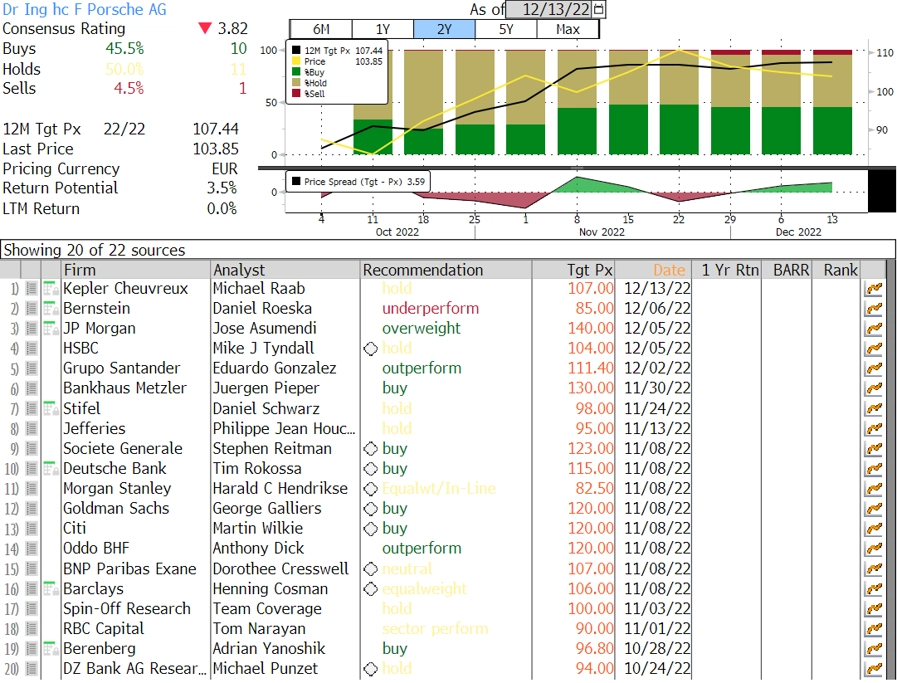The width and height of the screenshot is (897, 683).
Task: Click the diamond icon beside Stephen Reitman's buy rating
Action: [371, 449]
